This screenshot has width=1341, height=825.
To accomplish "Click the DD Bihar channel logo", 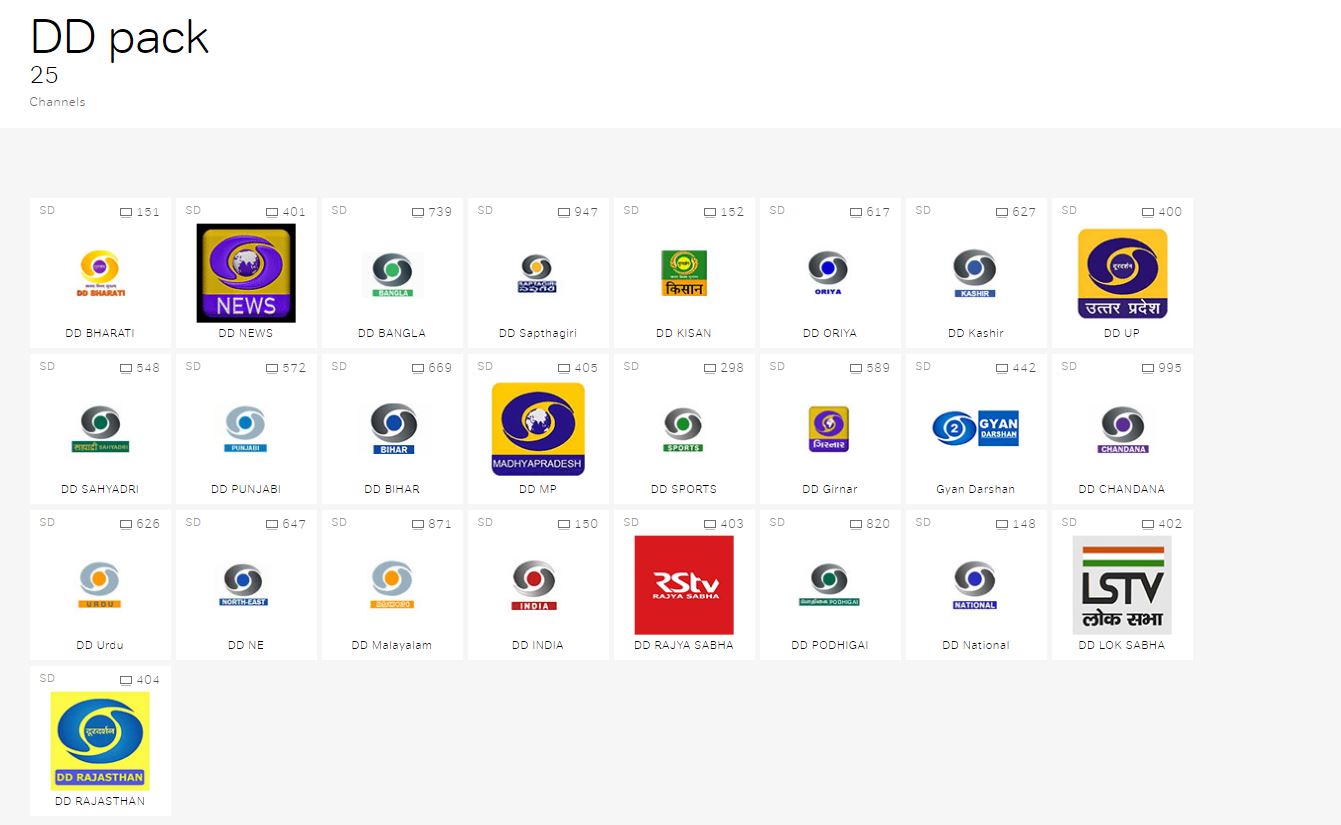I will click(392, 429).
